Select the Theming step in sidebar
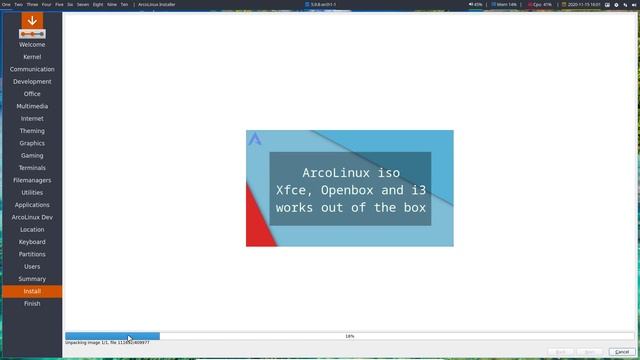This screenshot has width=640, height=360. [x=32, y=131]
